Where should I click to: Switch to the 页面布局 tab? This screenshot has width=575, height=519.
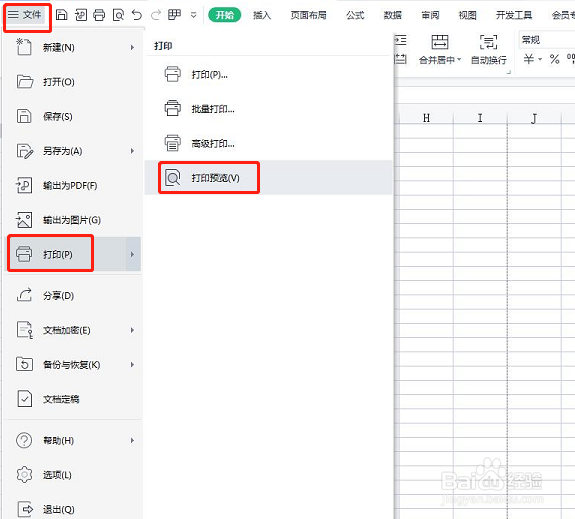[x=308, y=15]
